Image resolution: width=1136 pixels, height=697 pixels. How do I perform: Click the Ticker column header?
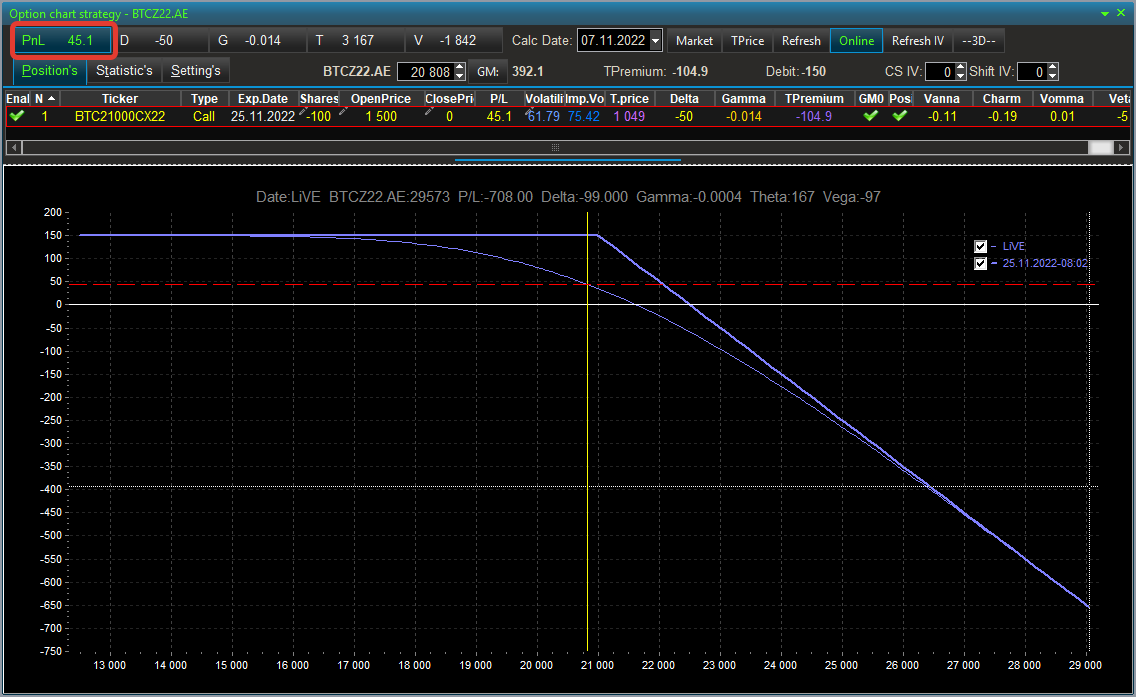pos(120,99)
